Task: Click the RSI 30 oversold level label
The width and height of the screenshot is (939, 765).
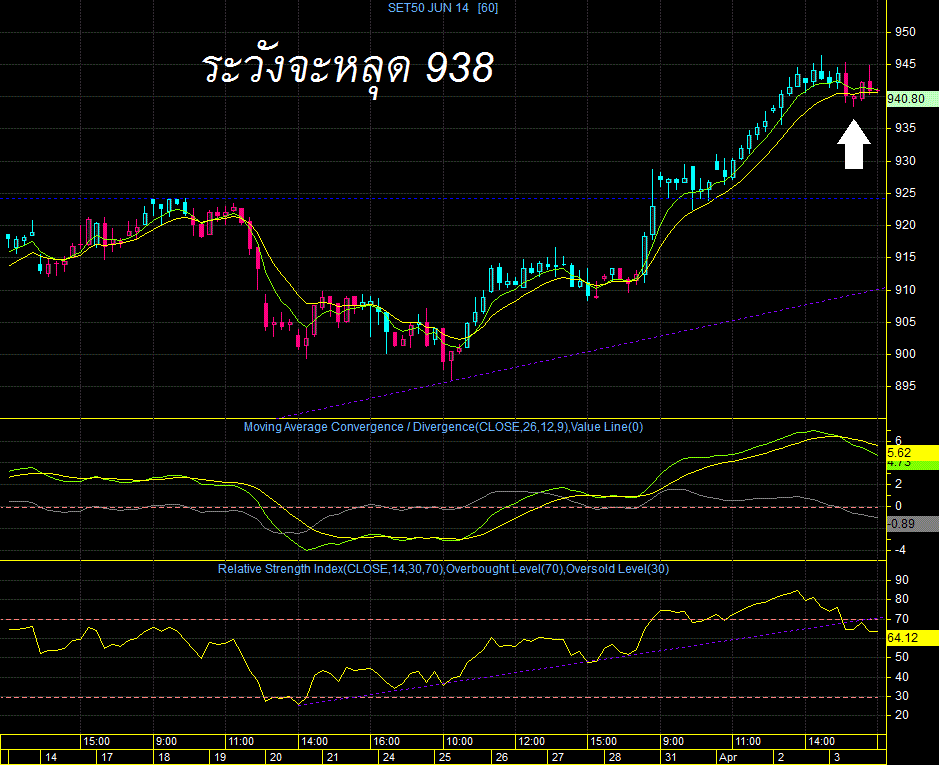Action: [902, 696]
